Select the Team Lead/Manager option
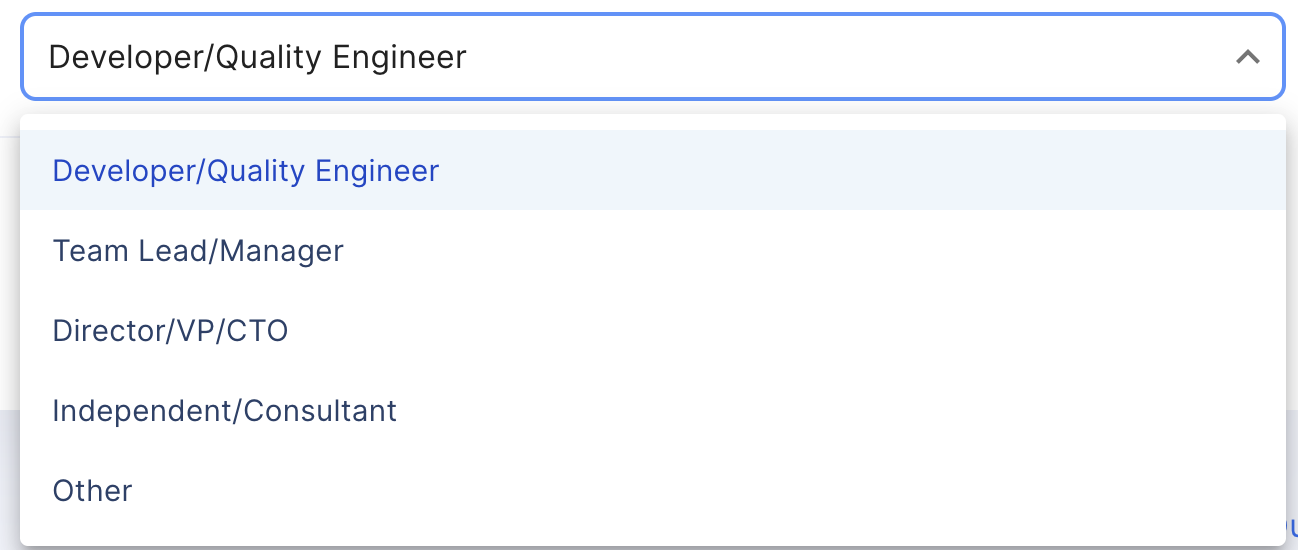The height and width of the screenshot is (550, 1298). 198,250
